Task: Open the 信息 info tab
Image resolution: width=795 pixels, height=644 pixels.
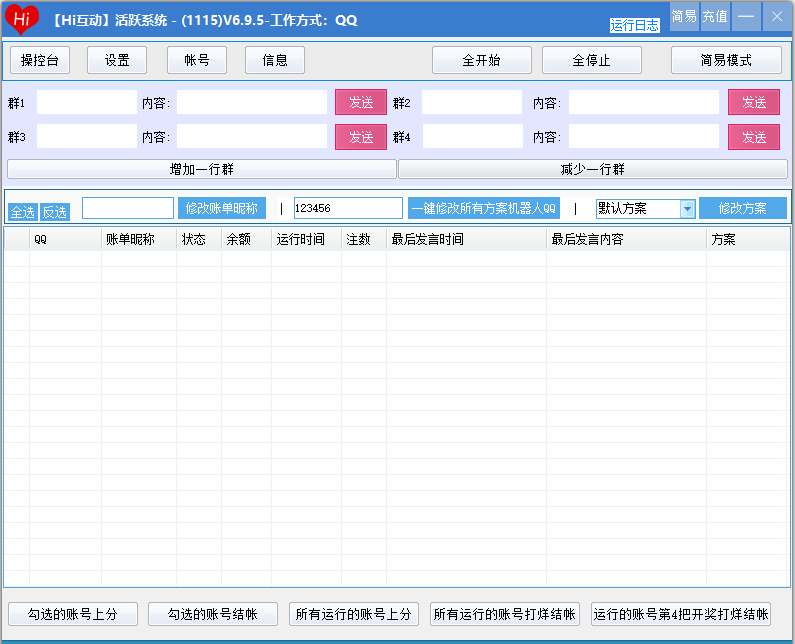Action: [275, 60]
